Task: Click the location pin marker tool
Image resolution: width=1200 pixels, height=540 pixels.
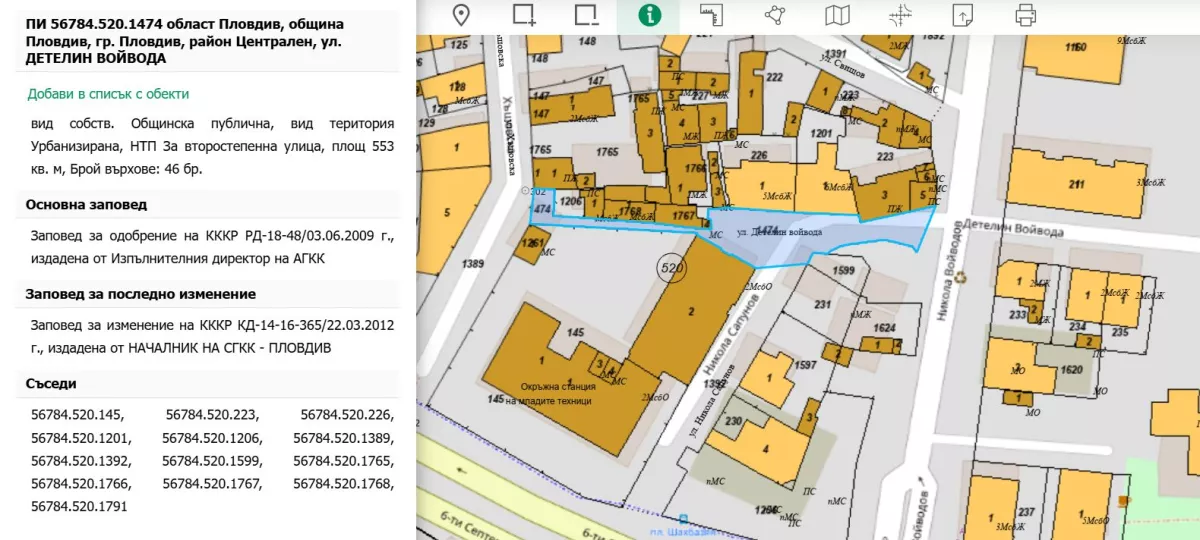Action: click(x=461, y=15)
